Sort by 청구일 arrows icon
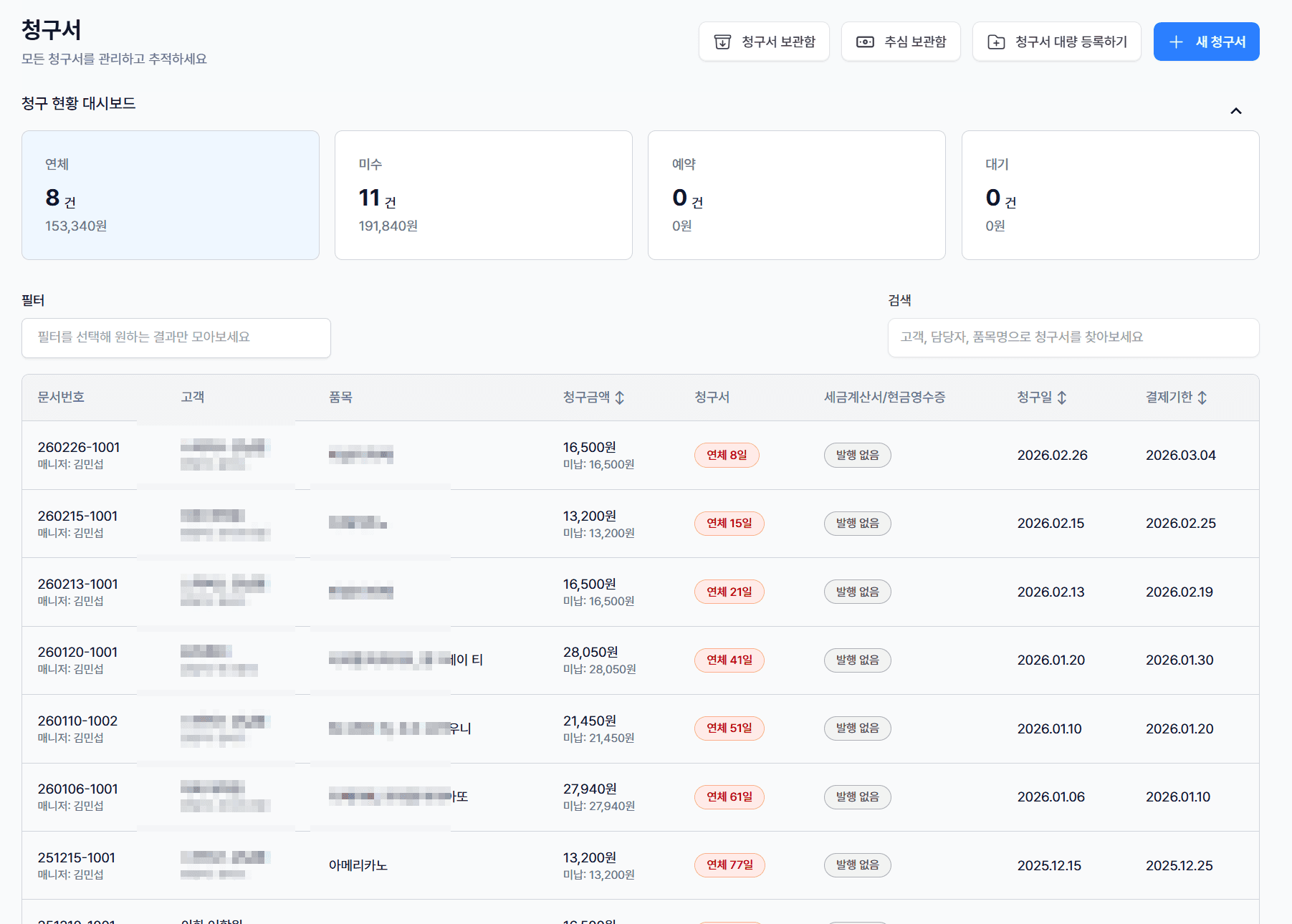Image resolution: width=1292 pixels, height=924 pixels. coord(1062,398)
